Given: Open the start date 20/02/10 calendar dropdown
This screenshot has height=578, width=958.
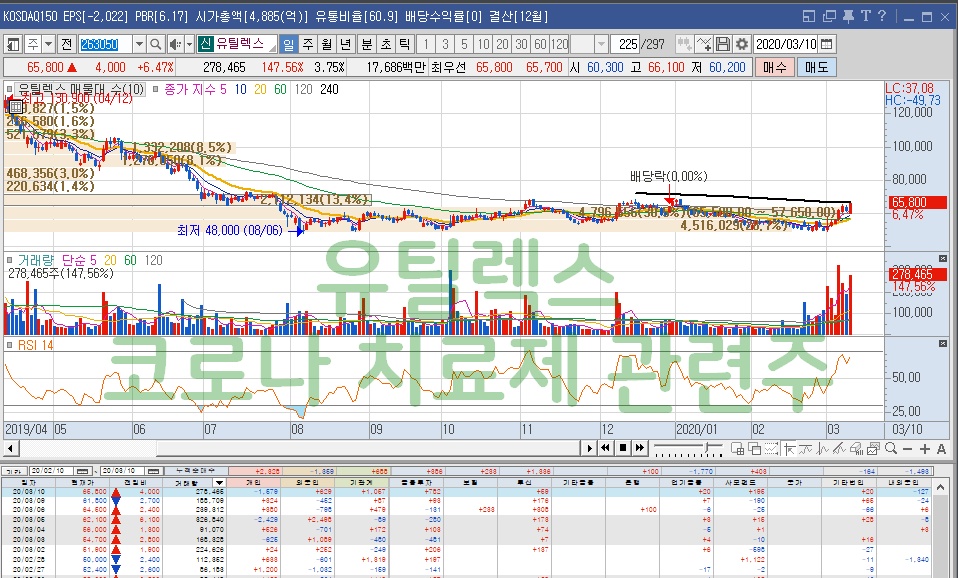Looking at the screenshot, I should [84, 471].
